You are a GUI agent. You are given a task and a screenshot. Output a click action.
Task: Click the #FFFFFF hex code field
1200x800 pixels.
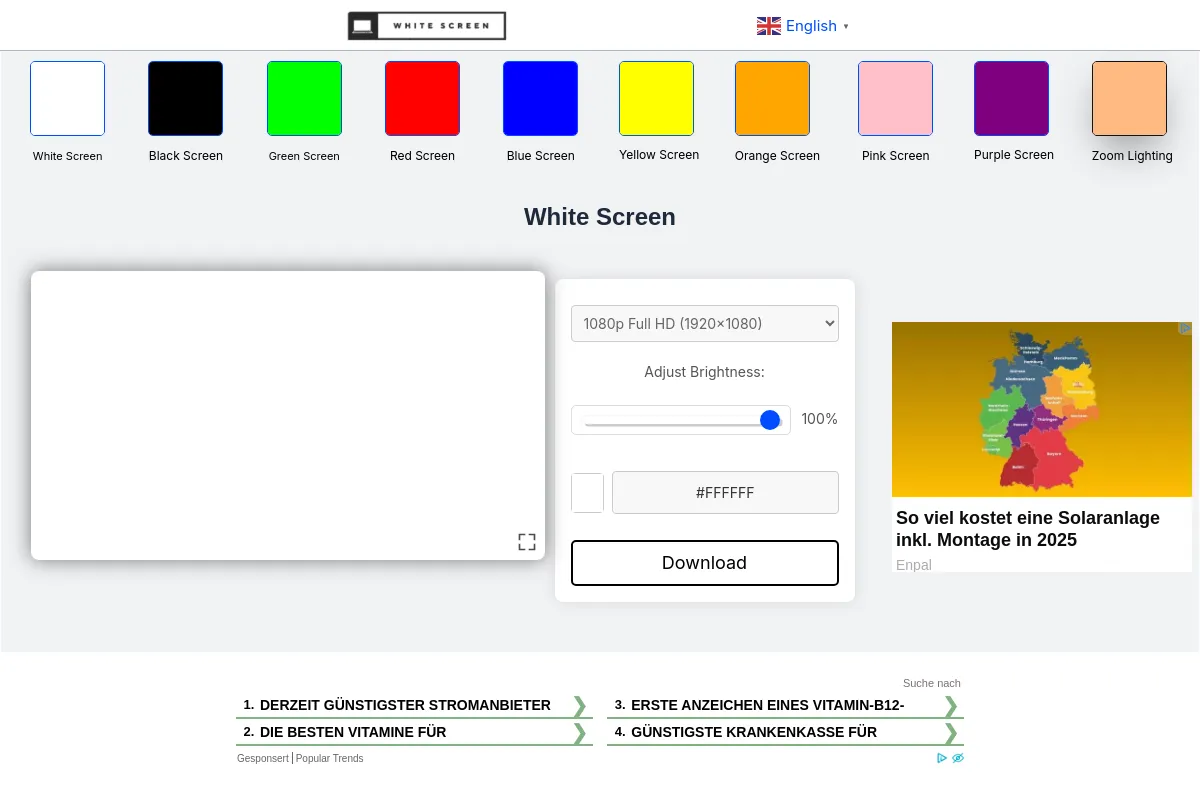pos(725,493)
